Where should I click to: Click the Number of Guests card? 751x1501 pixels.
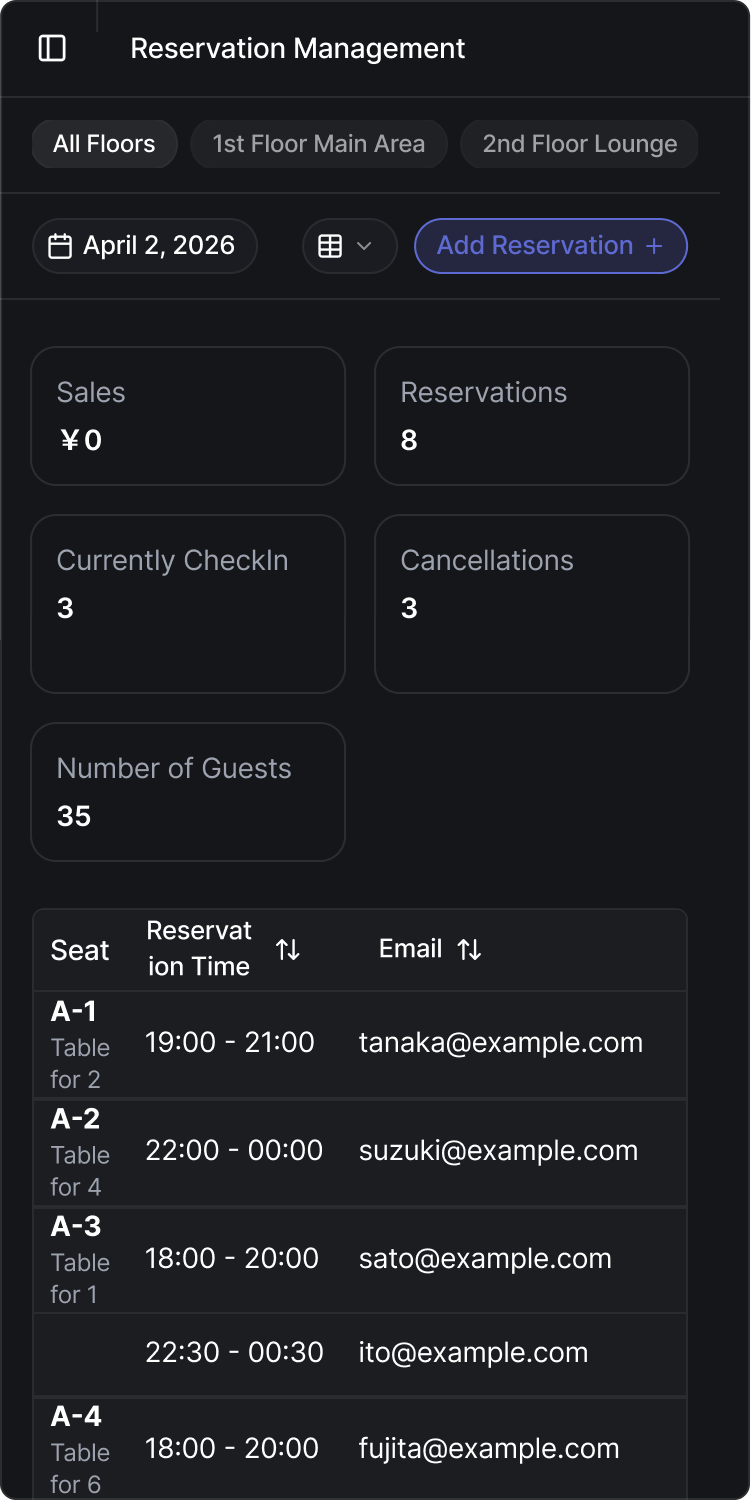(188, 792)
